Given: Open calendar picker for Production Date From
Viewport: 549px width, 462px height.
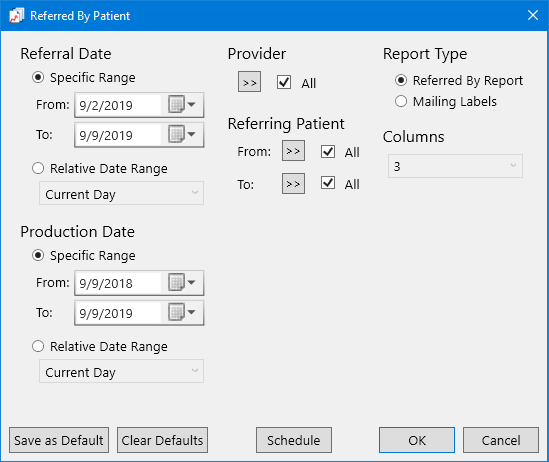Looking at the screenshot, I should tap(182, 282).
